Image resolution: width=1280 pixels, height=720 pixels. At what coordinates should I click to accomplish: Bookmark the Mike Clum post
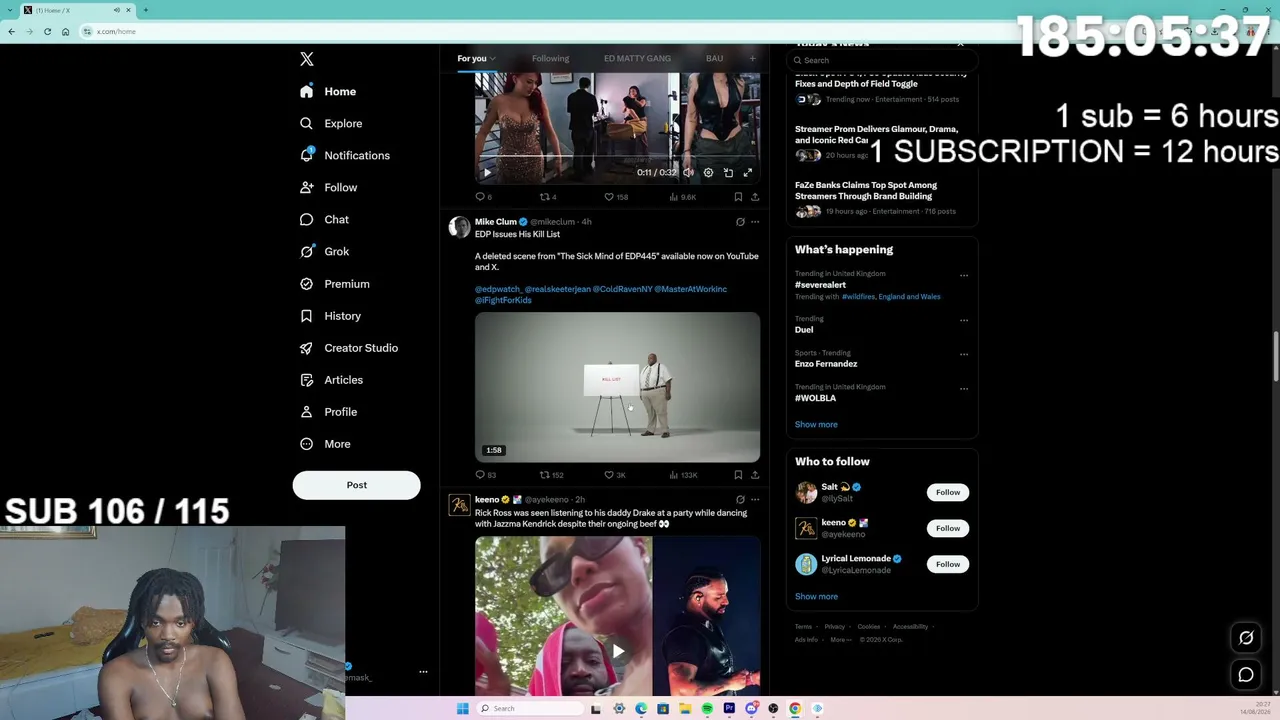(738, 475)
